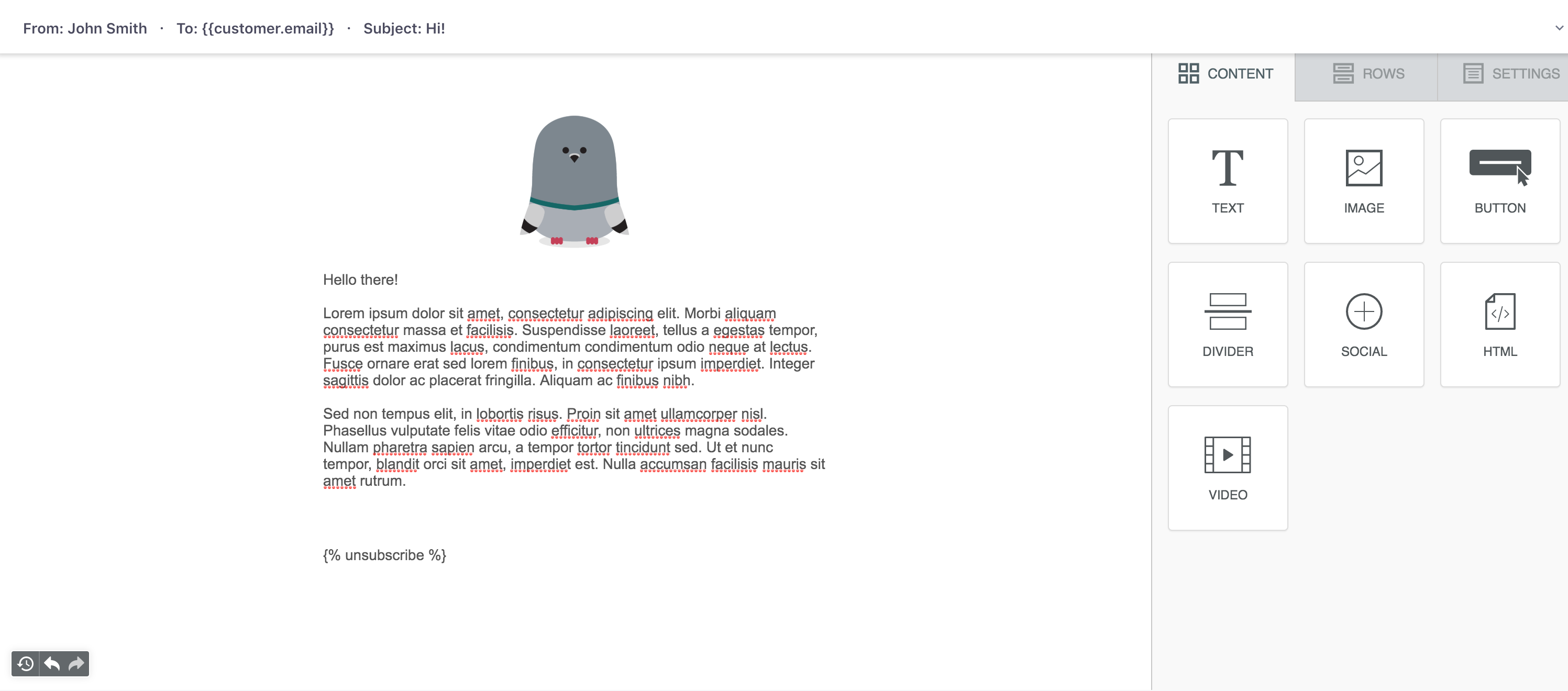Image resolution: width=1568 pixels, height=691 pixels.
Task: Select the Social content block tool
Action: [x=1363, y=323]
